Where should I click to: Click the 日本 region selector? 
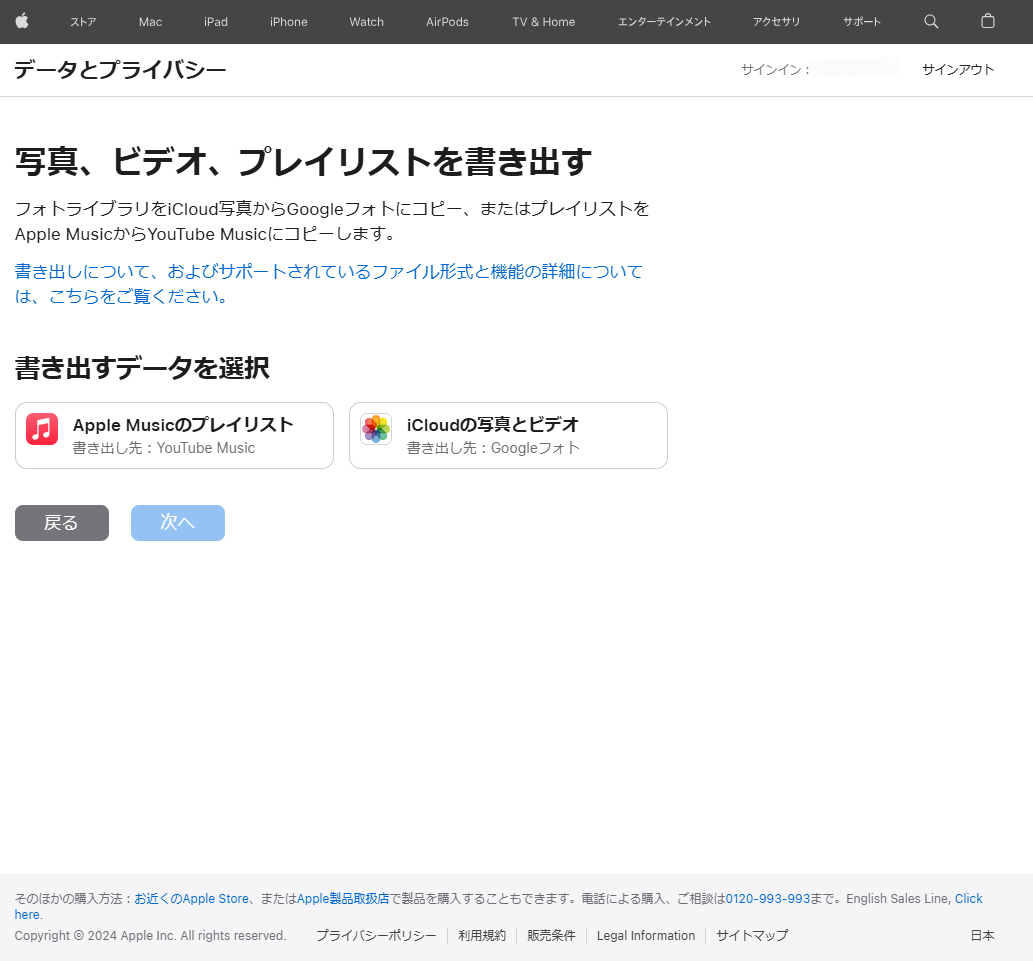pyautogui.click(x=982, y=935)
